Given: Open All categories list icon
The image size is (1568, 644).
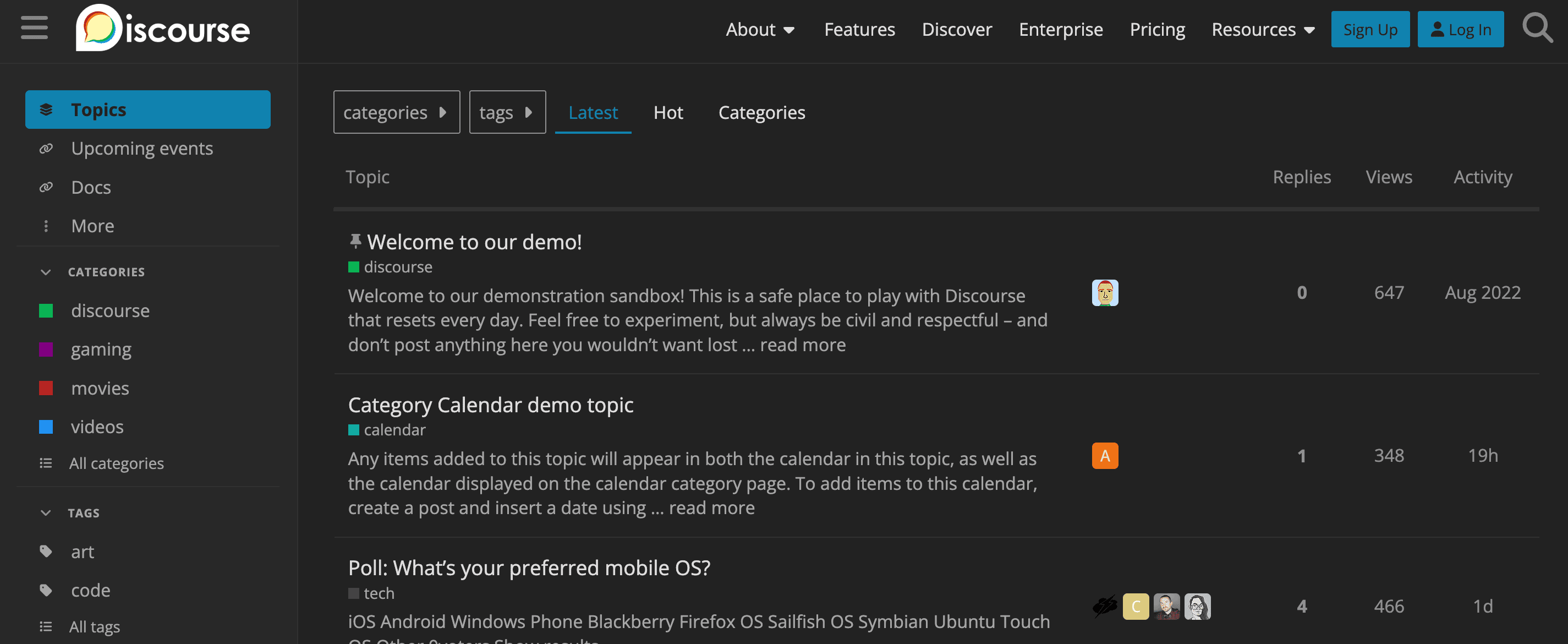Looking at the screenshot, I should [x=46, y=463].
